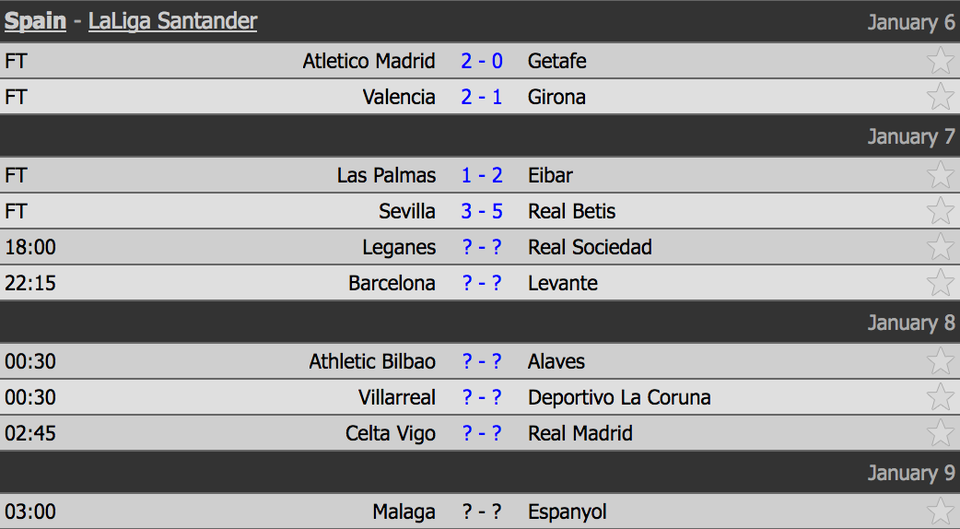The image size is (960, 529).
Task: Select the Malaga vs Espanyol match row
Action: (480, 511)
